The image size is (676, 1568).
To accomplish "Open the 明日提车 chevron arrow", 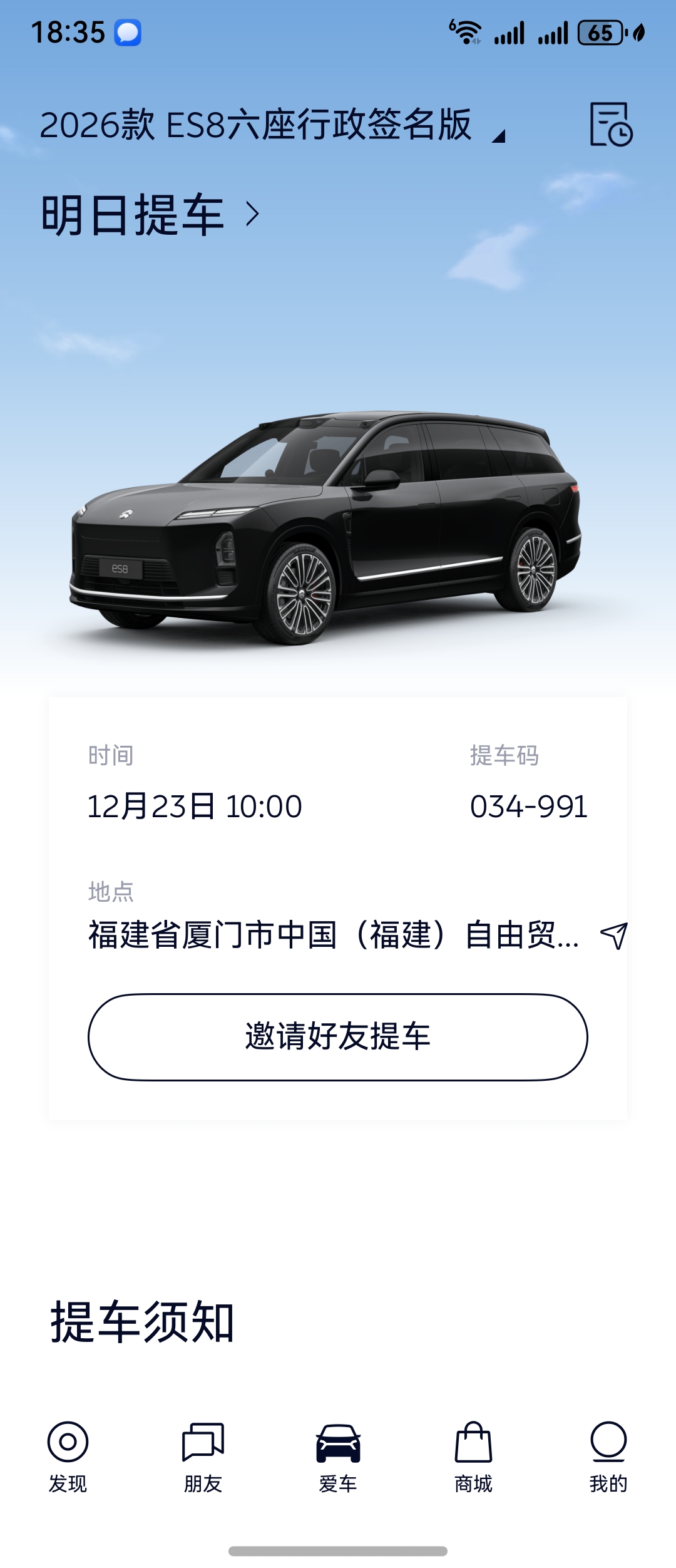I will (x=252, y=214).
